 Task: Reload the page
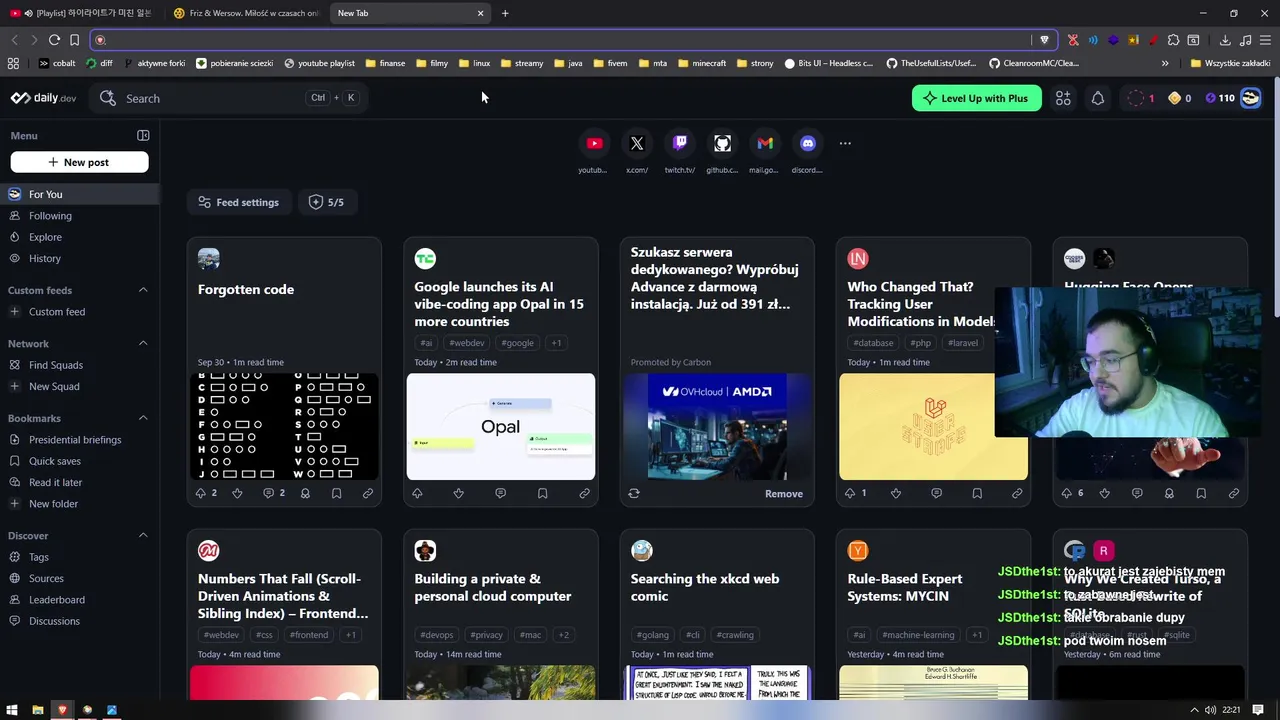(54, 40)
